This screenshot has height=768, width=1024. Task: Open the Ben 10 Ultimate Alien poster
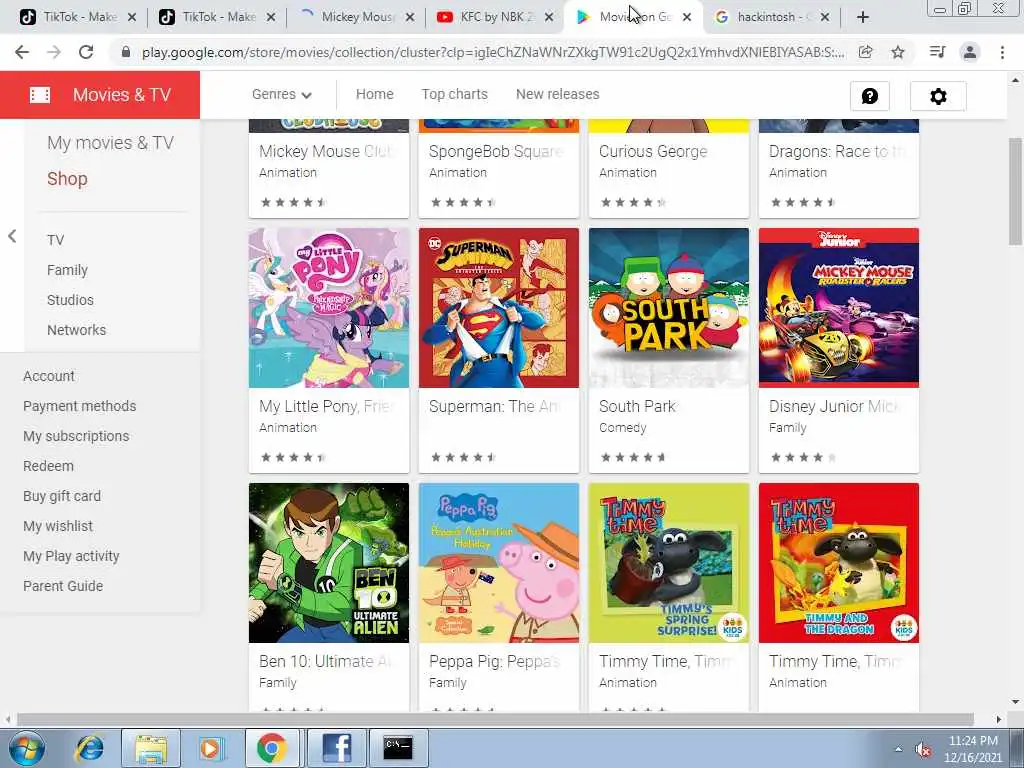pos(328,563)
